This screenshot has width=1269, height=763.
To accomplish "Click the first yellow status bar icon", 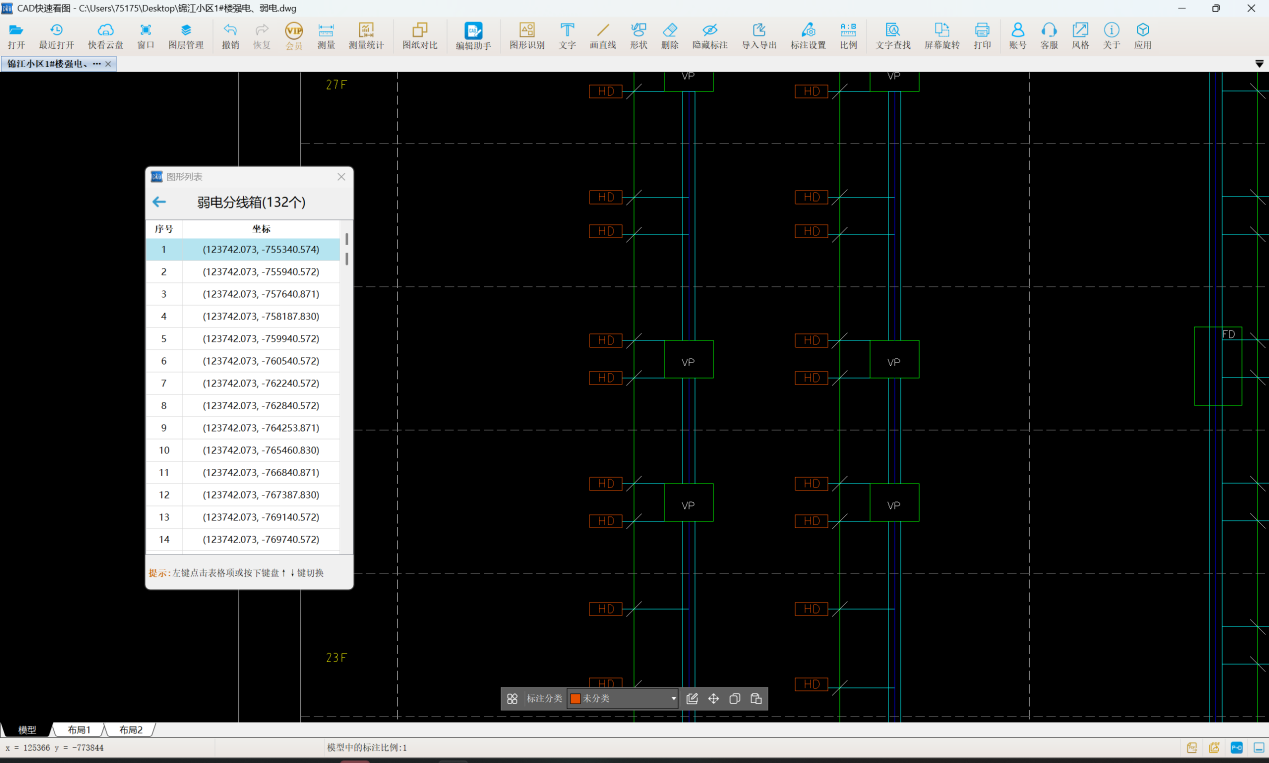I will [x=1192, y=748].
